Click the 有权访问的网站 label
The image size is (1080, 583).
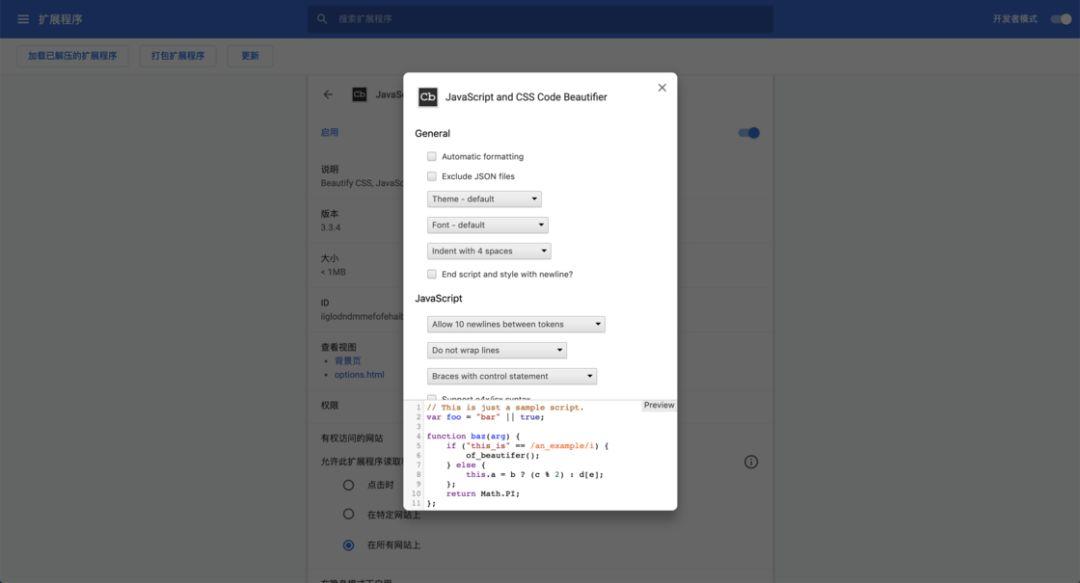[x=352, y=438]
